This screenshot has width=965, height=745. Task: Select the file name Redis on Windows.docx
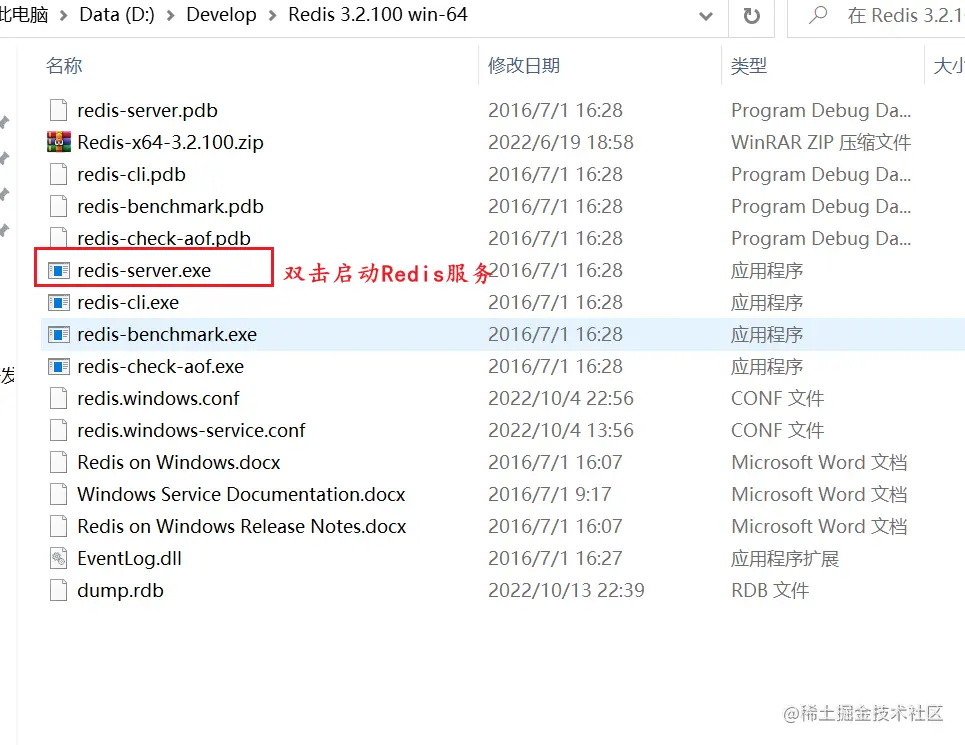coord(179,463)
